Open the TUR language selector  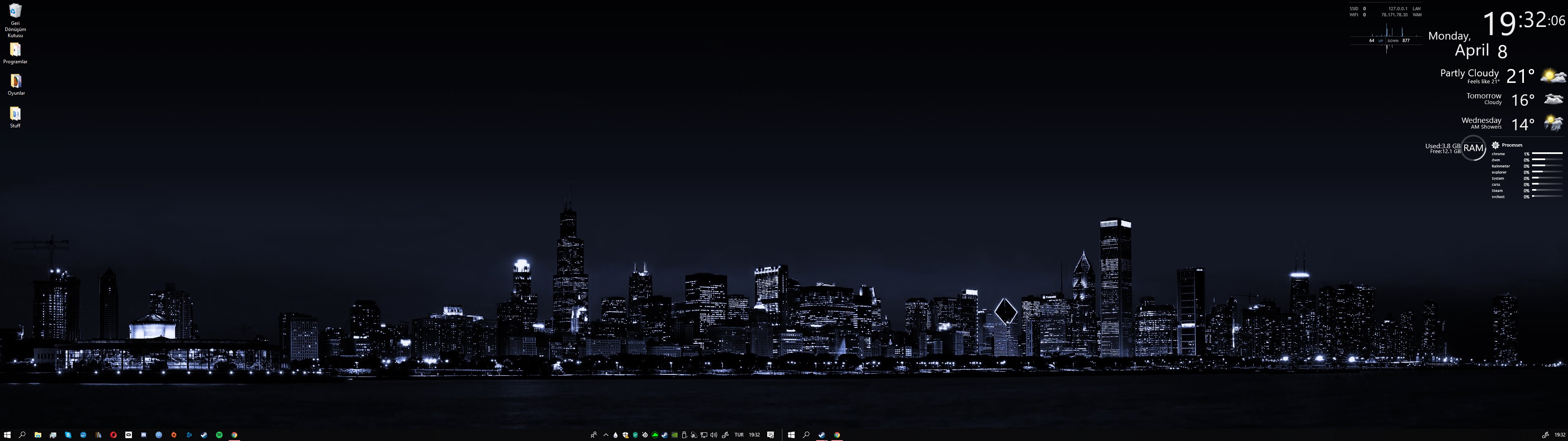(x=739, y=435)
